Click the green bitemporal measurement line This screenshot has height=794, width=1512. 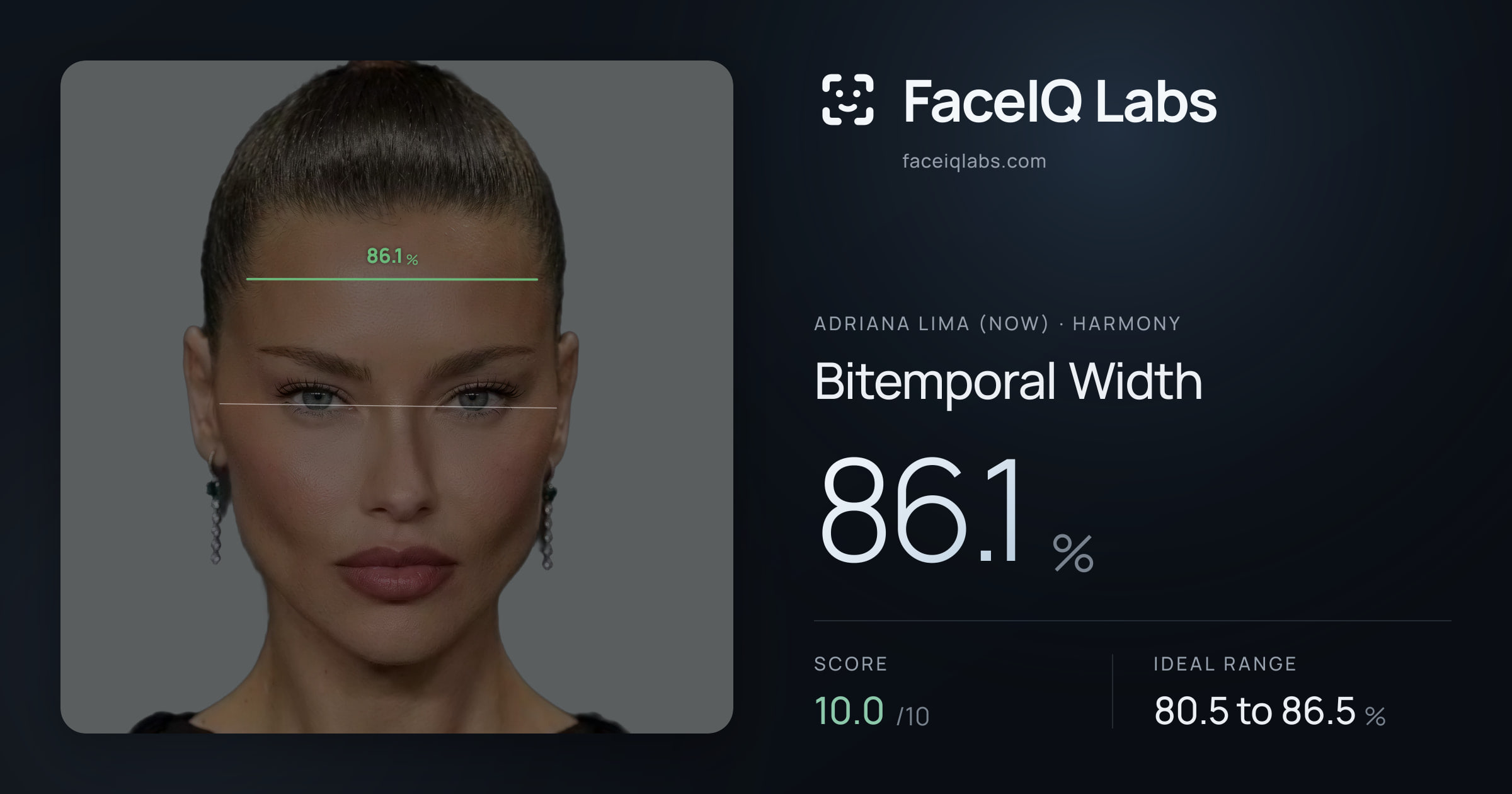tap(392, 279)
